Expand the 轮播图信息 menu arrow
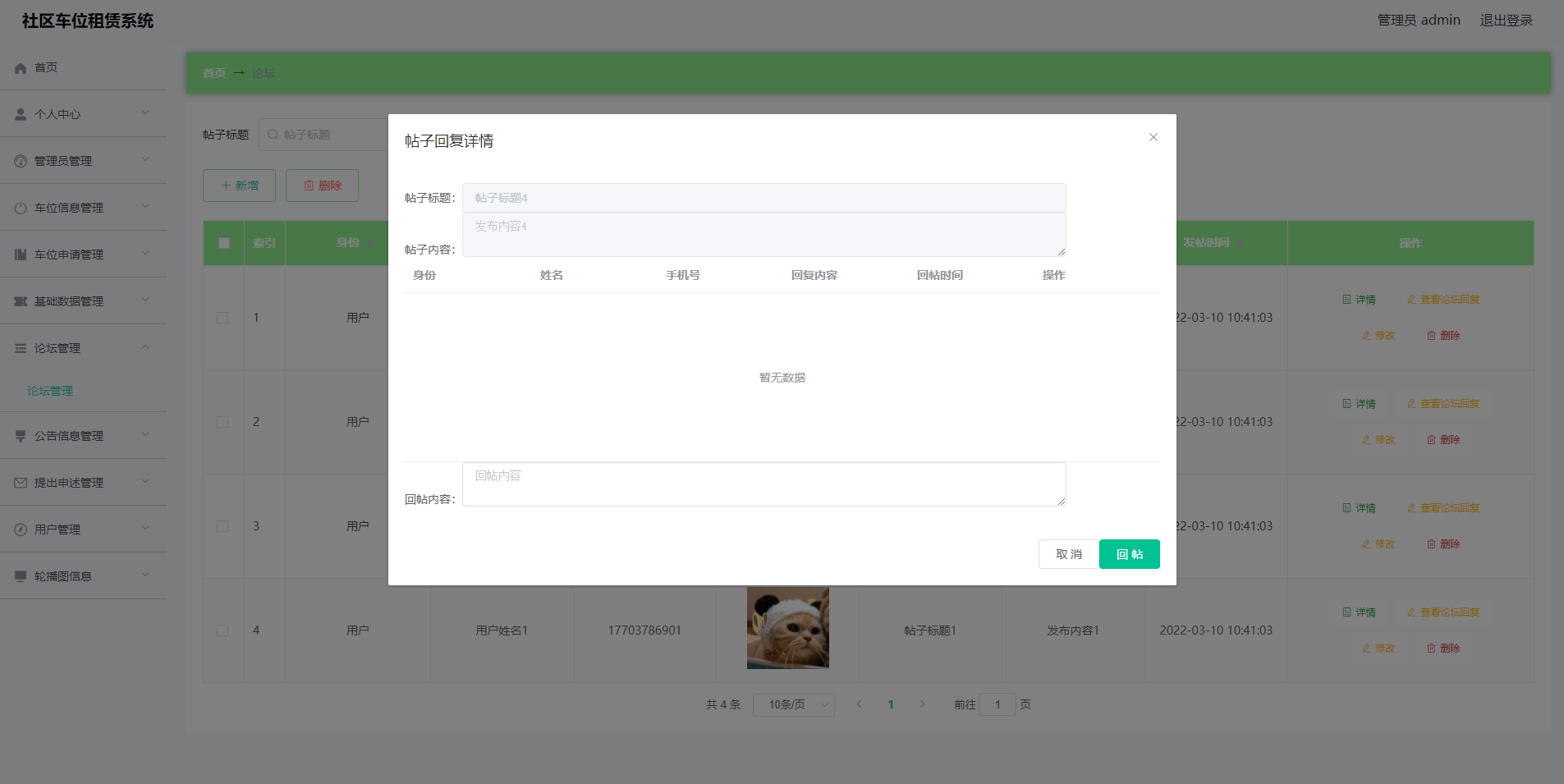 pos(145,575)
